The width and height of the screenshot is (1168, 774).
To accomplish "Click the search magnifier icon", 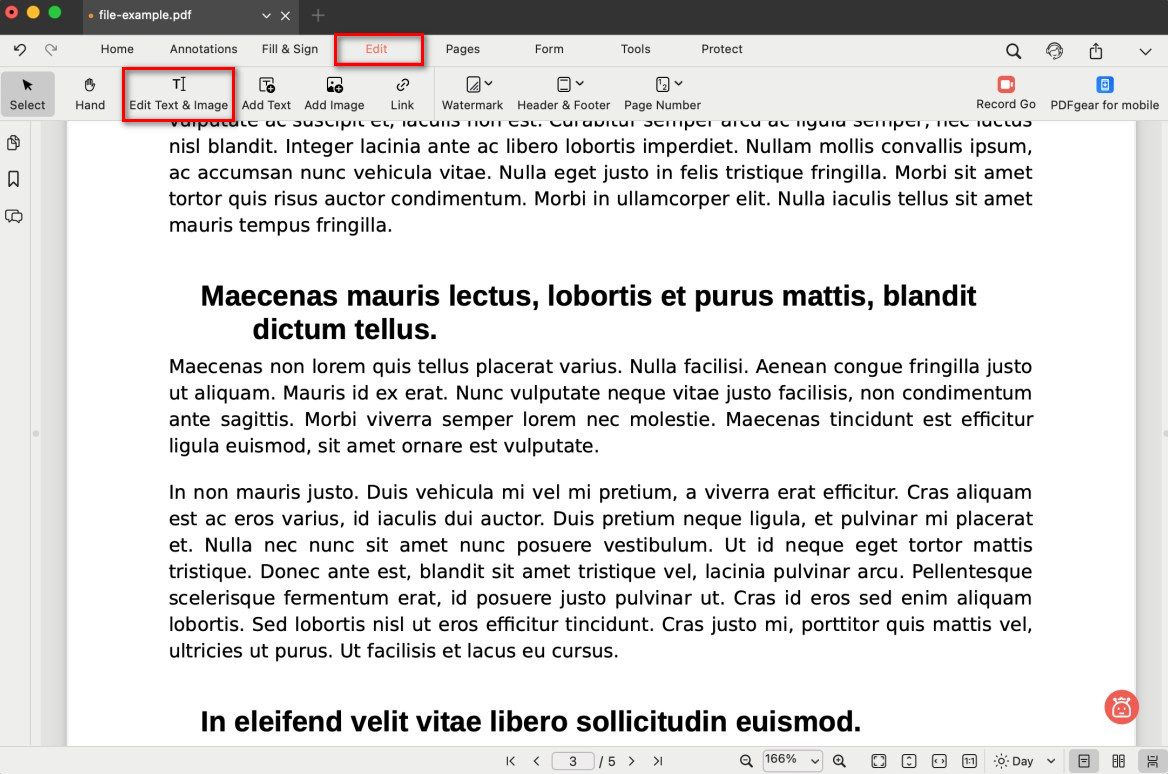I will click(1013, 51).
